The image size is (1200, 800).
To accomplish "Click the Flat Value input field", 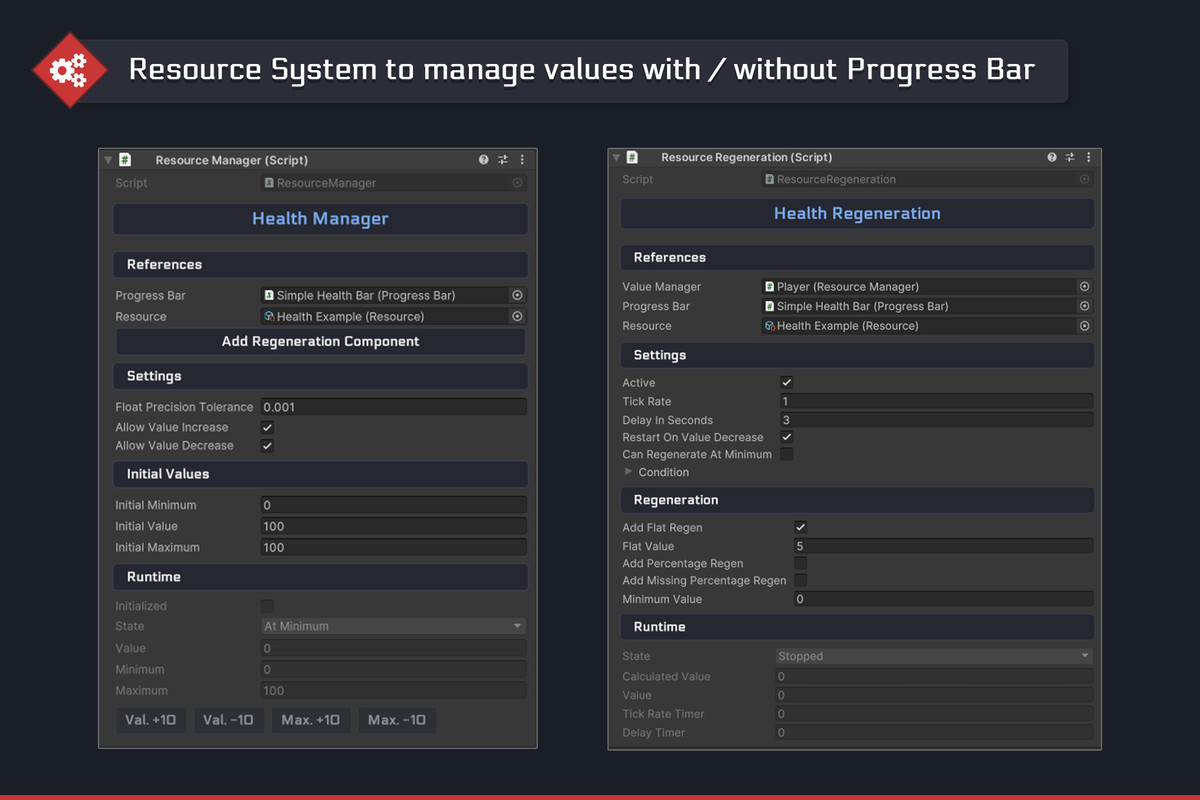I will pos(942,546).
